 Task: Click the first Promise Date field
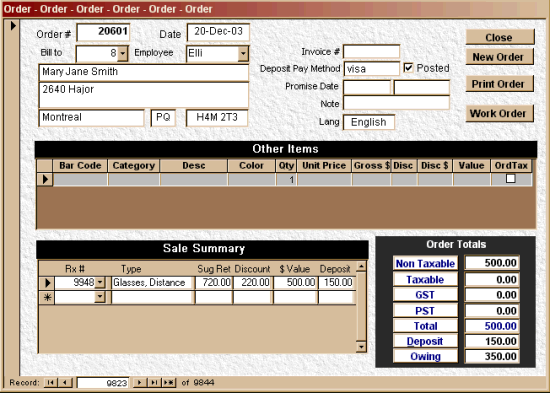click(367, 87)
